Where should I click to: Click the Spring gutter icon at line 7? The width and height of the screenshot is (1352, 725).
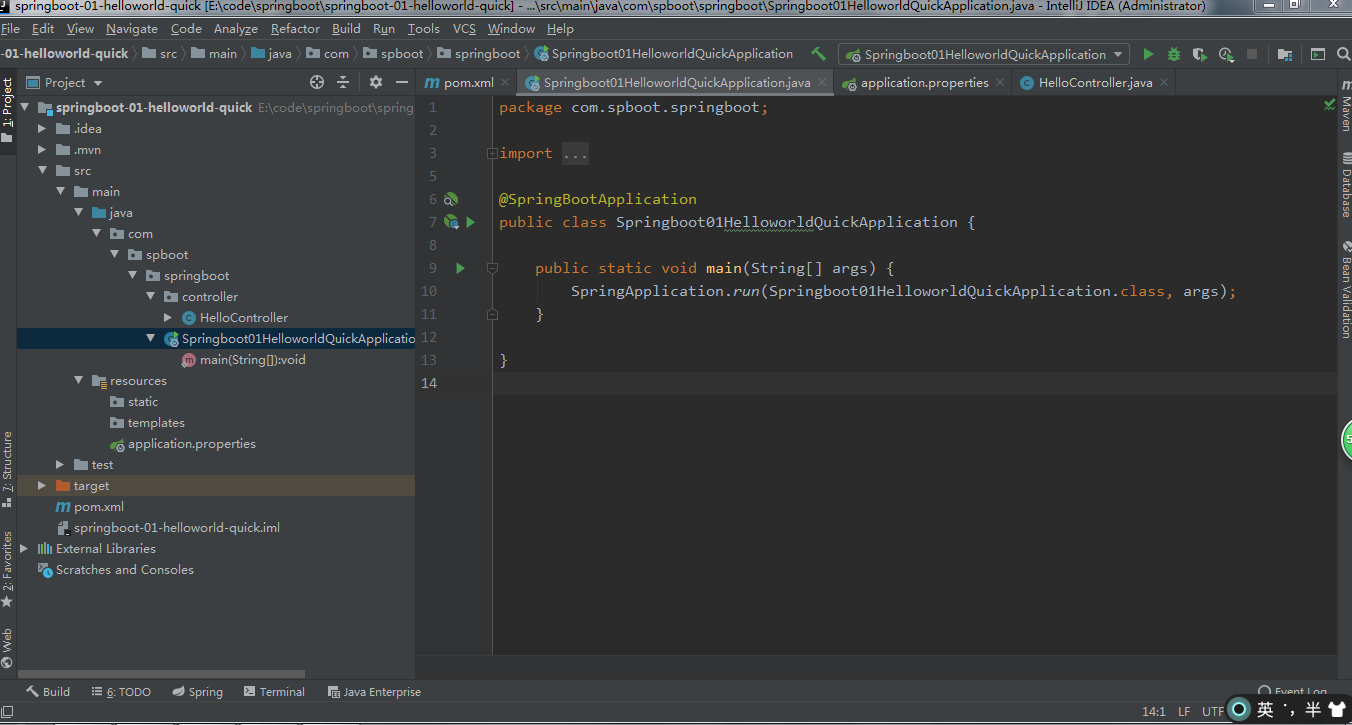pos(451,222)
